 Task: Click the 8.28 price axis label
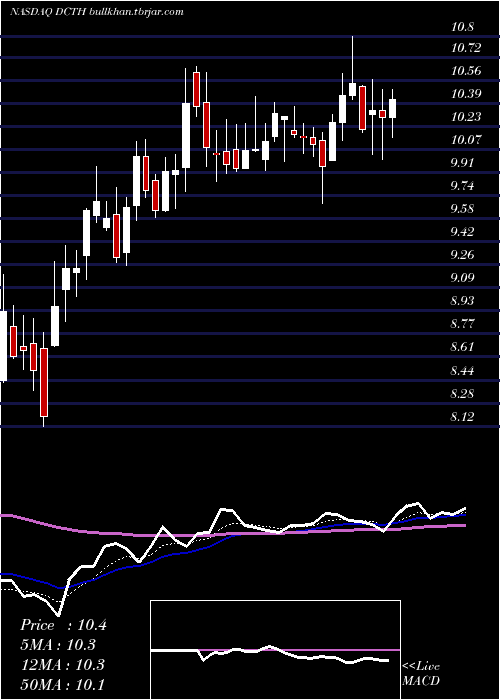pos(462,394)
